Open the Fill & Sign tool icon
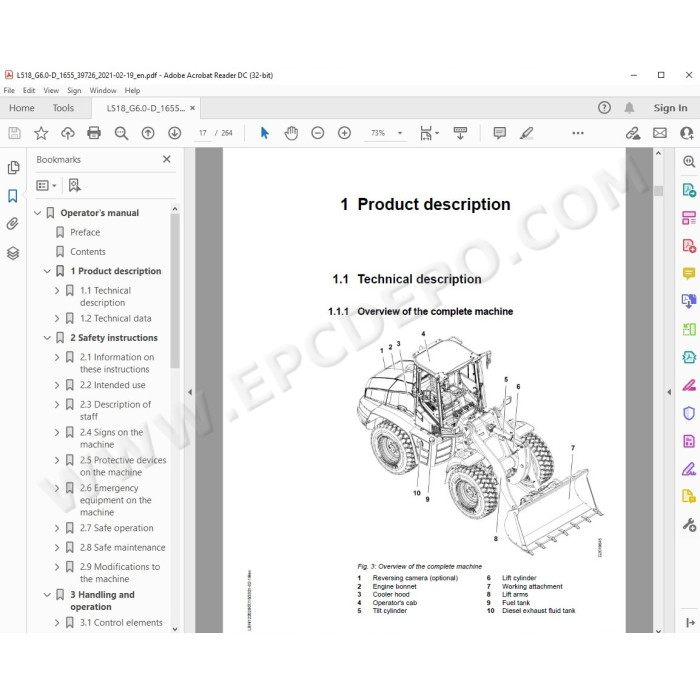Screen dimensions: 700x700 pyautogui.click(x=689, y=469)
